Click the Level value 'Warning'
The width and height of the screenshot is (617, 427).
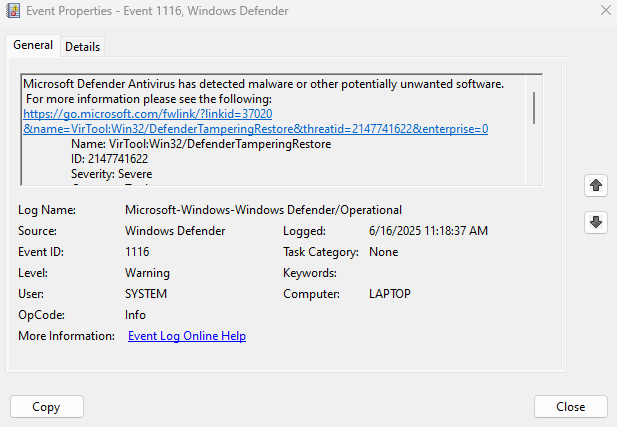(x=147, y=273)
